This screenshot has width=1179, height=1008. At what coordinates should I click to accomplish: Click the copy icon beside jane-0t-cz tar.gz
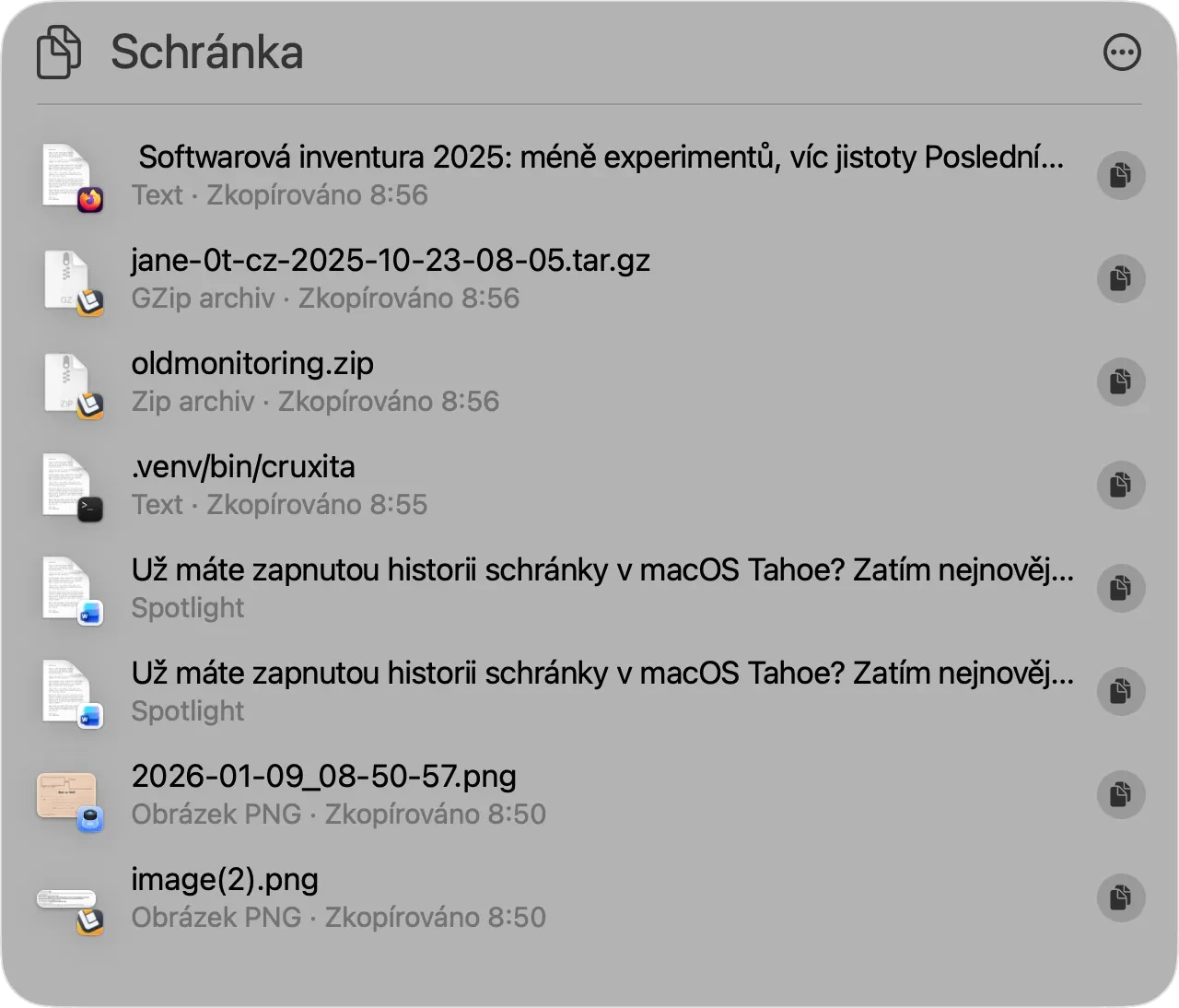click(1121, 278)
